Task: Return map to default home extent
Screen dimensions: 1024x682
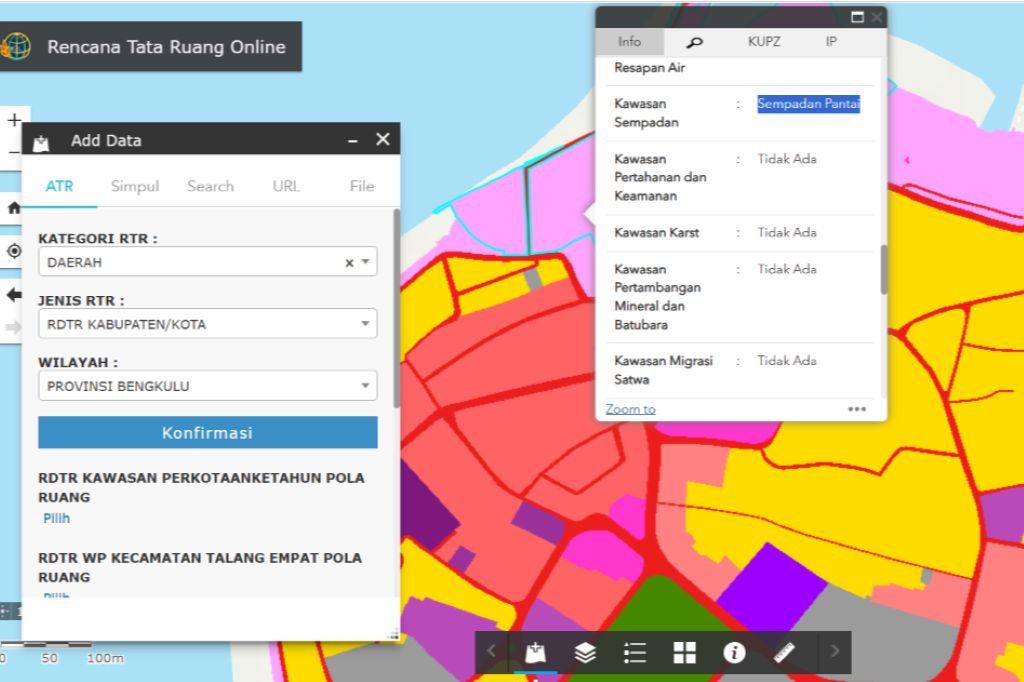Action: click(x=14, y=208)
